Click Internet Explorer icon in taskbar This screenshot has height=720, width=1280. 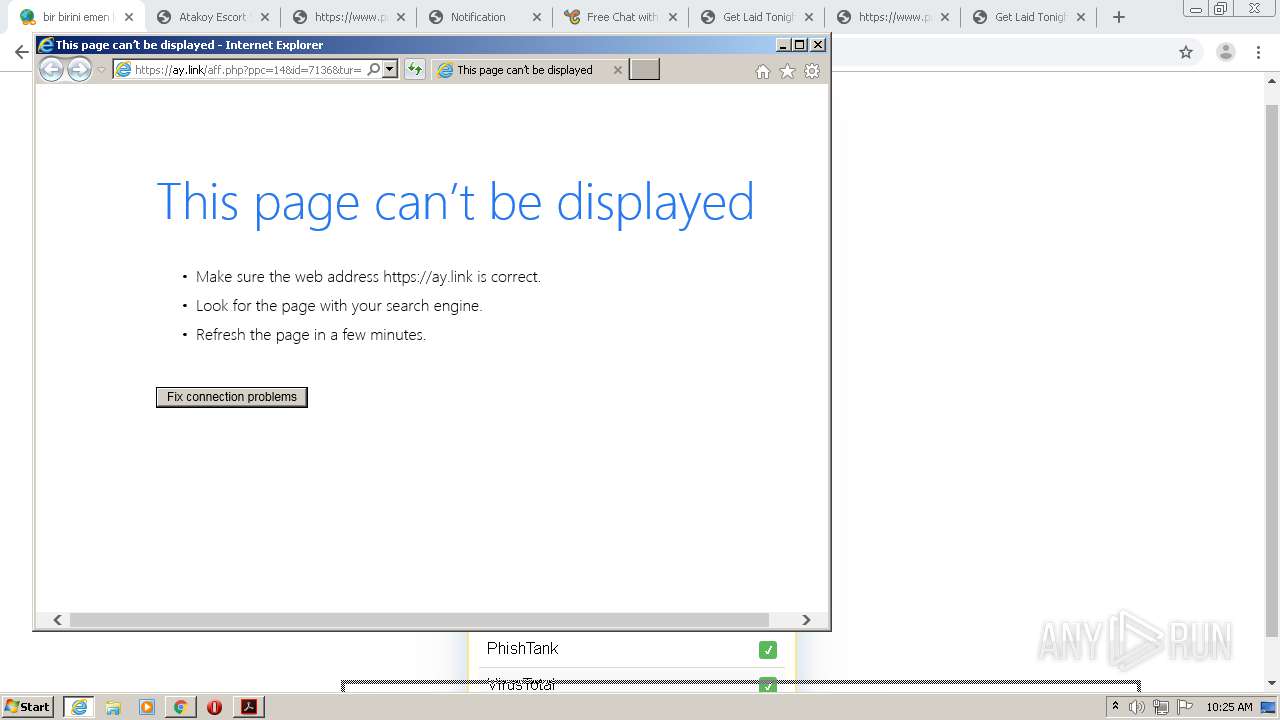79,707
